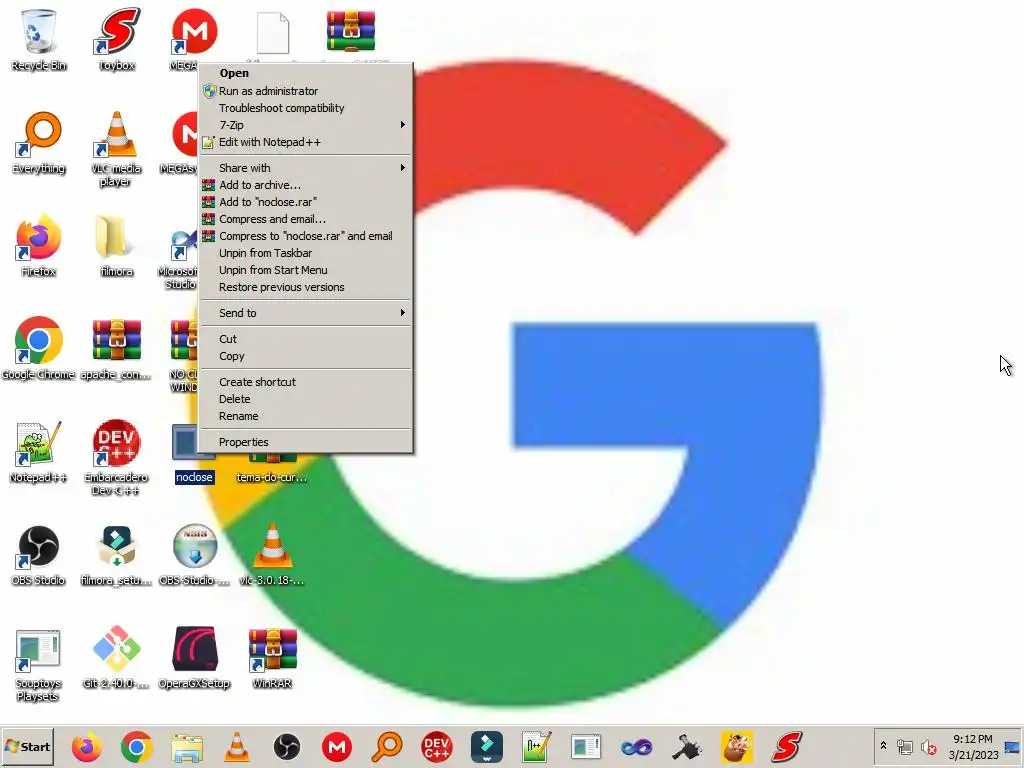Viewport: 1024px width, 768px height.
Task: Select the Git-2.40.0-... installer icon
Action: click(116, 658)
